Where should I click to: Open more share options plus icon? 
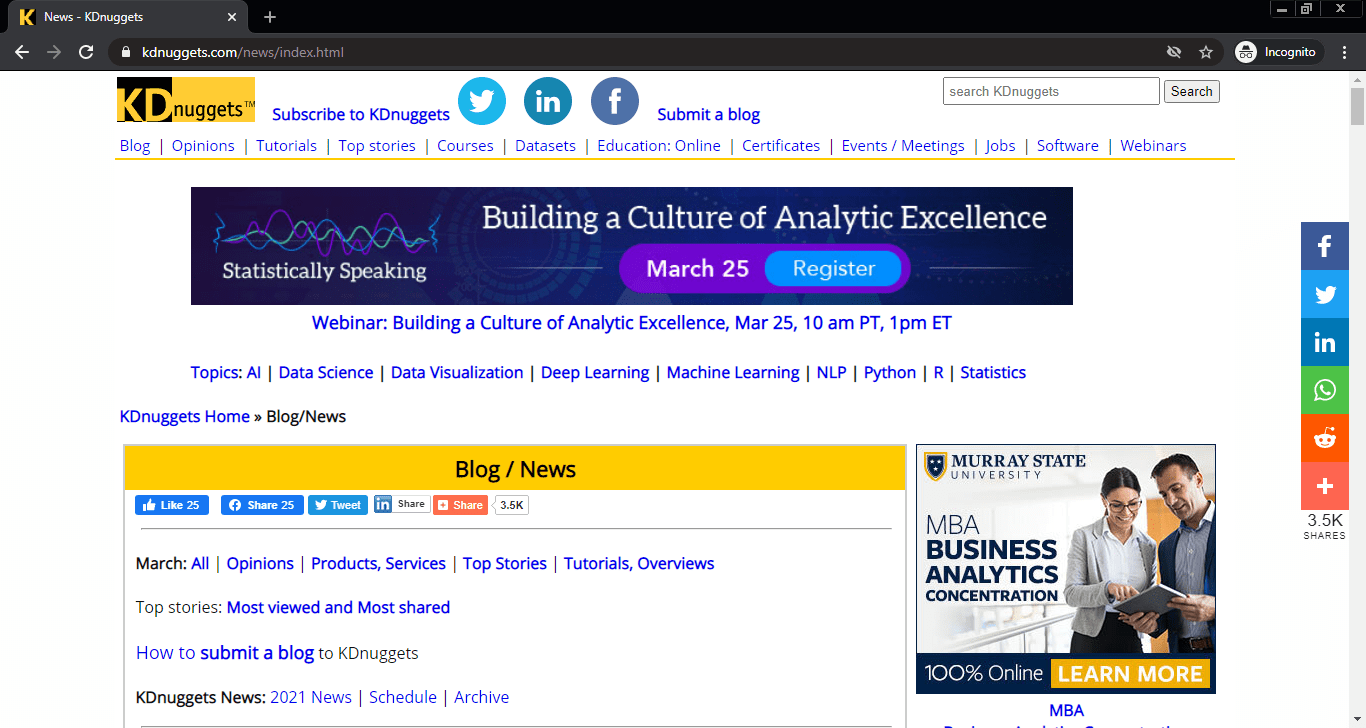(1325, 486)
